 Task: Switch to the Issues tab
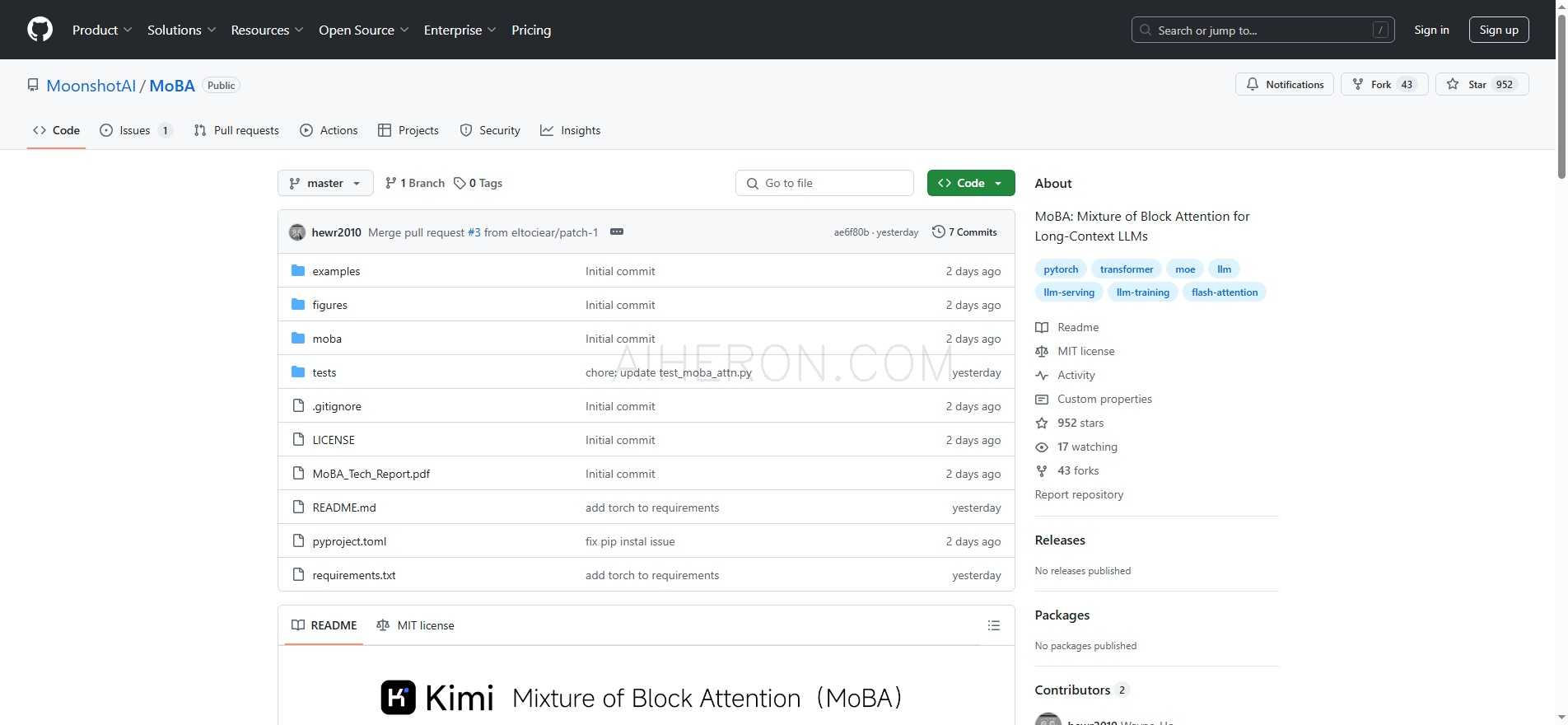point(136,130)
